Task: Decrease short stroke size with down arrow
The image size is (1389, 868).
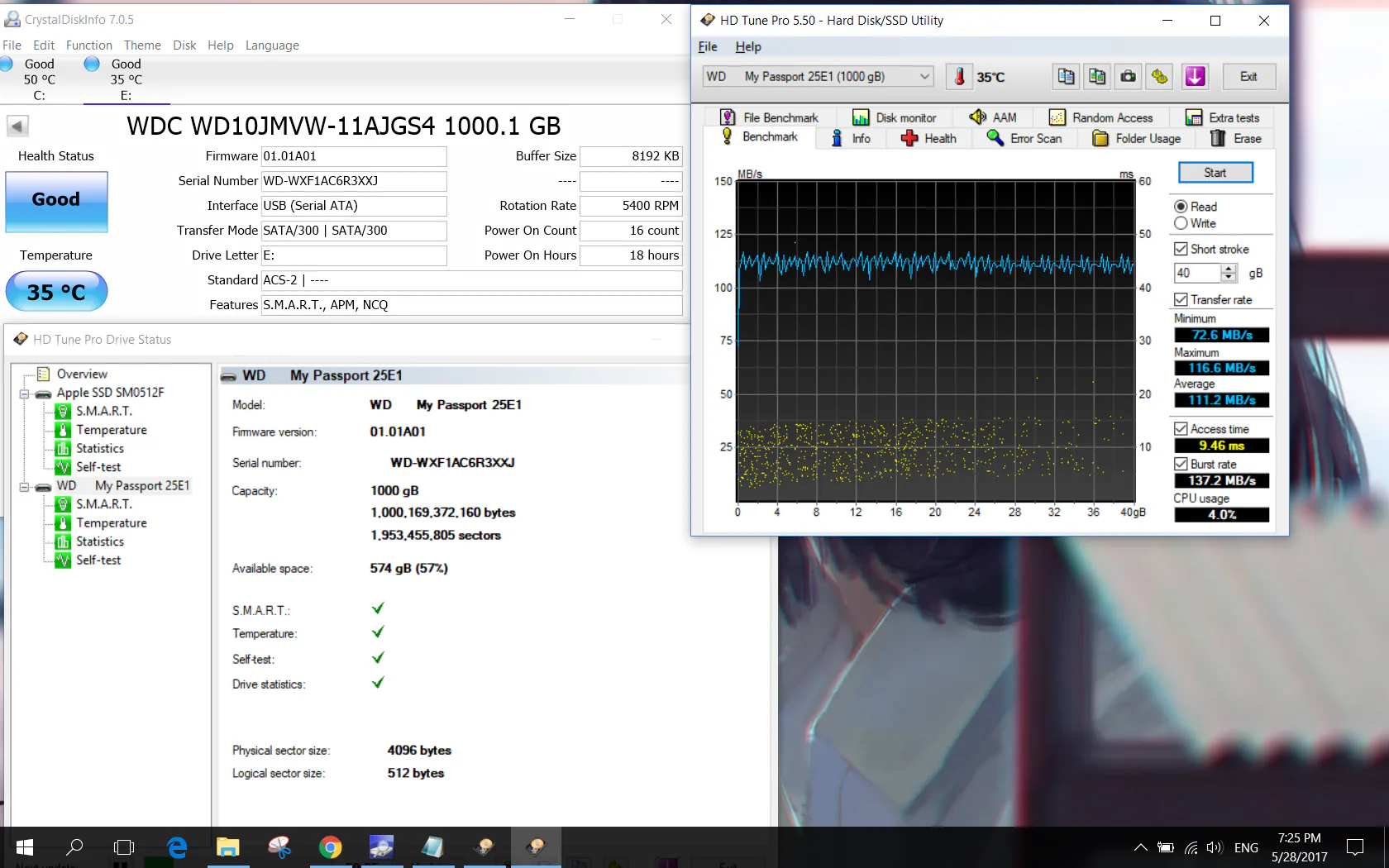Action: pos(1229,277)
